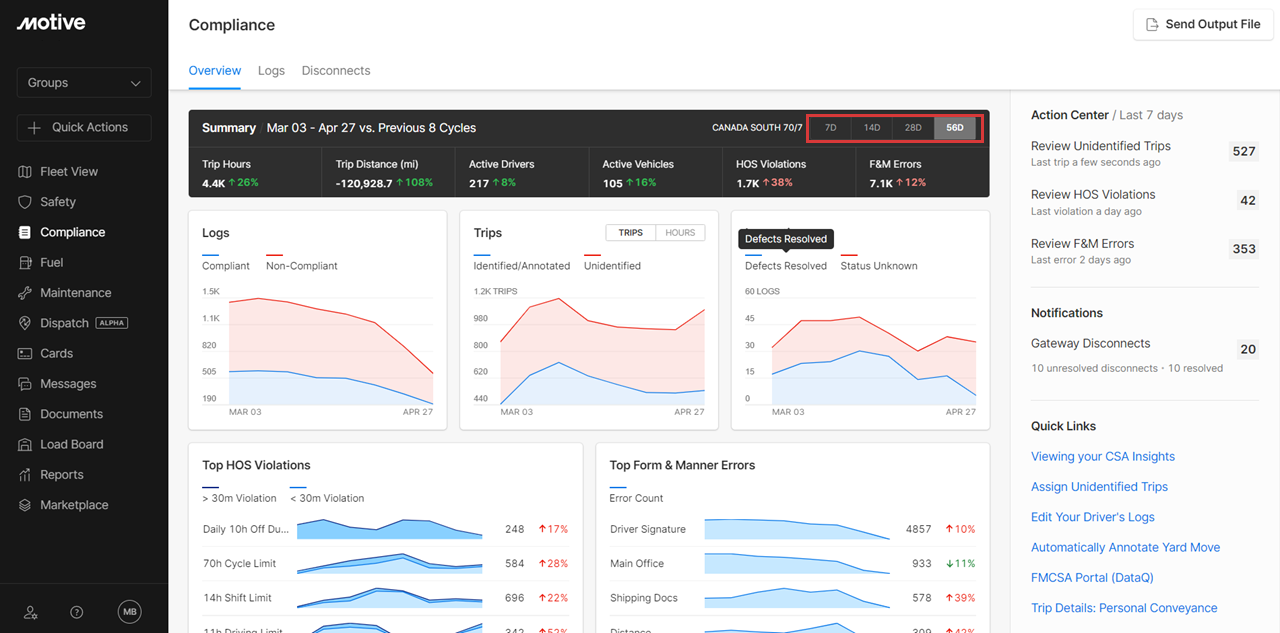Expand the Groups dropdown
Viewport: 1280px width, 633px height.
(x=84, y=83)
